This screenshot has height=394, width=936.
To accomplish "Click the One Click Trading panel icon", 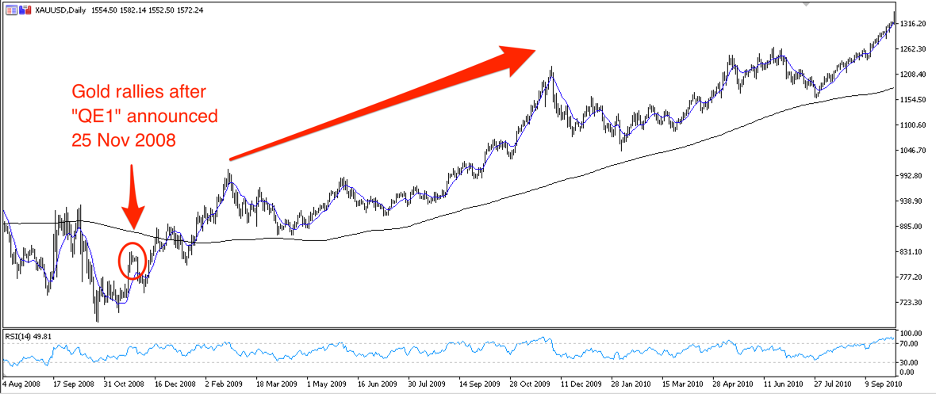I will pos(11,11).
